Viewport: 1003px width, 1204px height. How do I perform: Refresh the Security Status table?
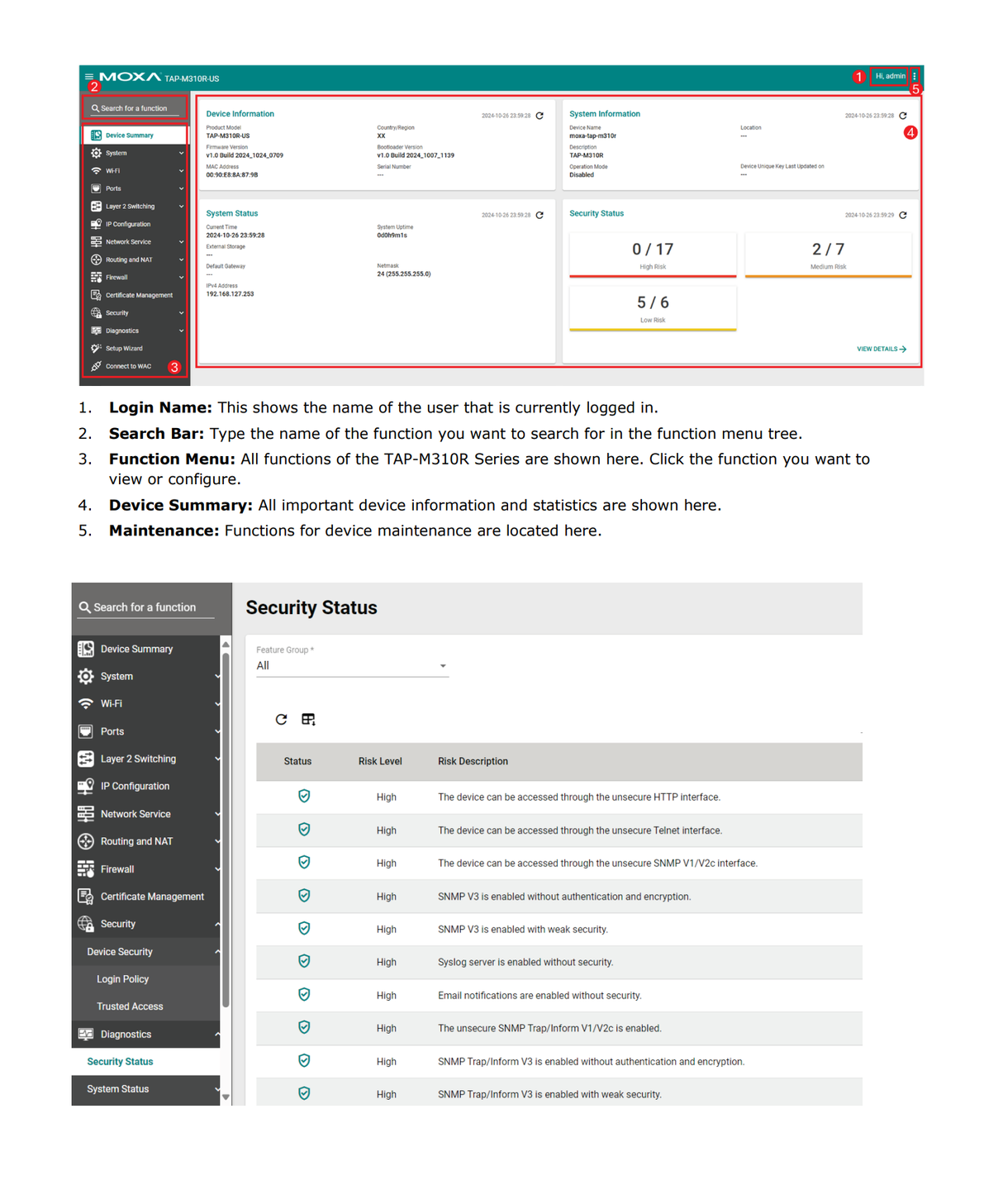[x=281, y=719]
